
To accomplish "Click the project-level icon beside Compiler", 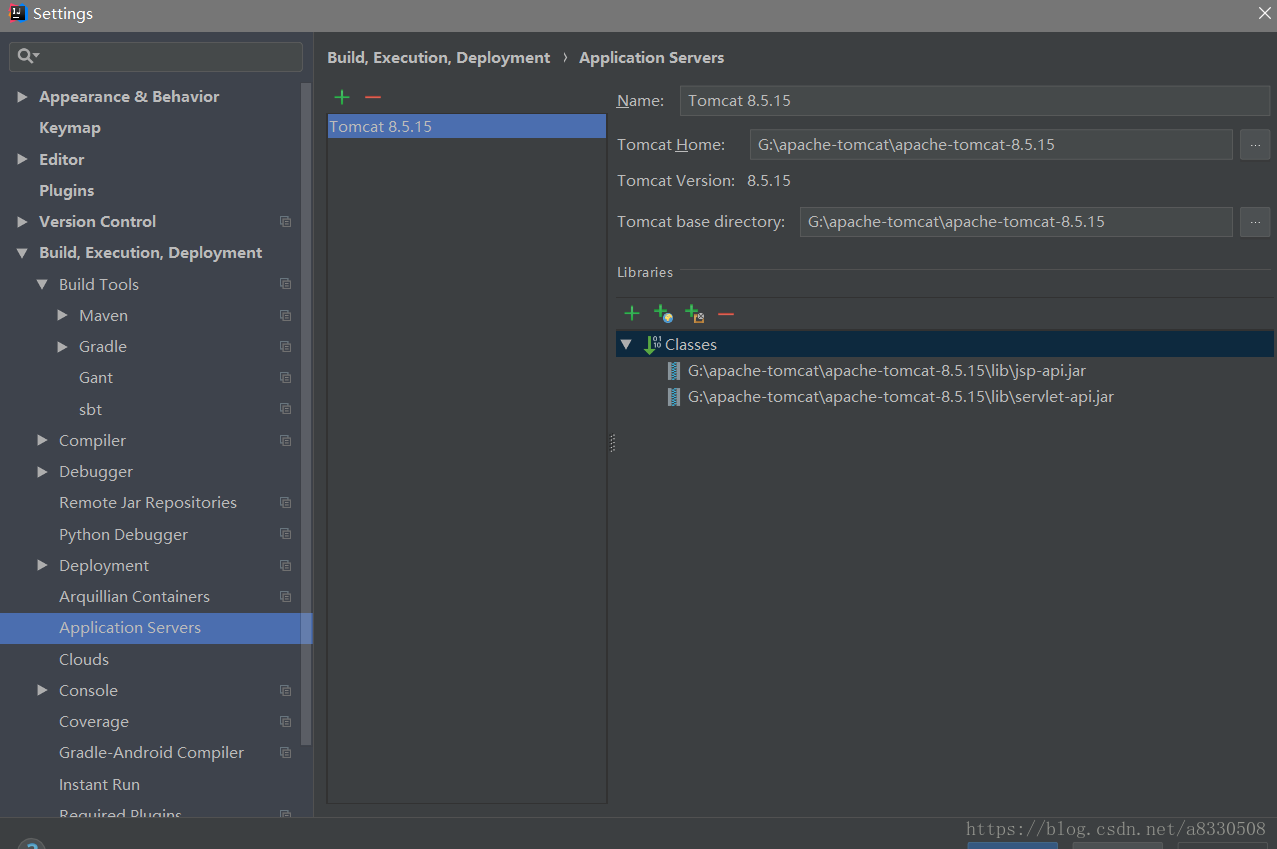I will (x=286, y=440).
